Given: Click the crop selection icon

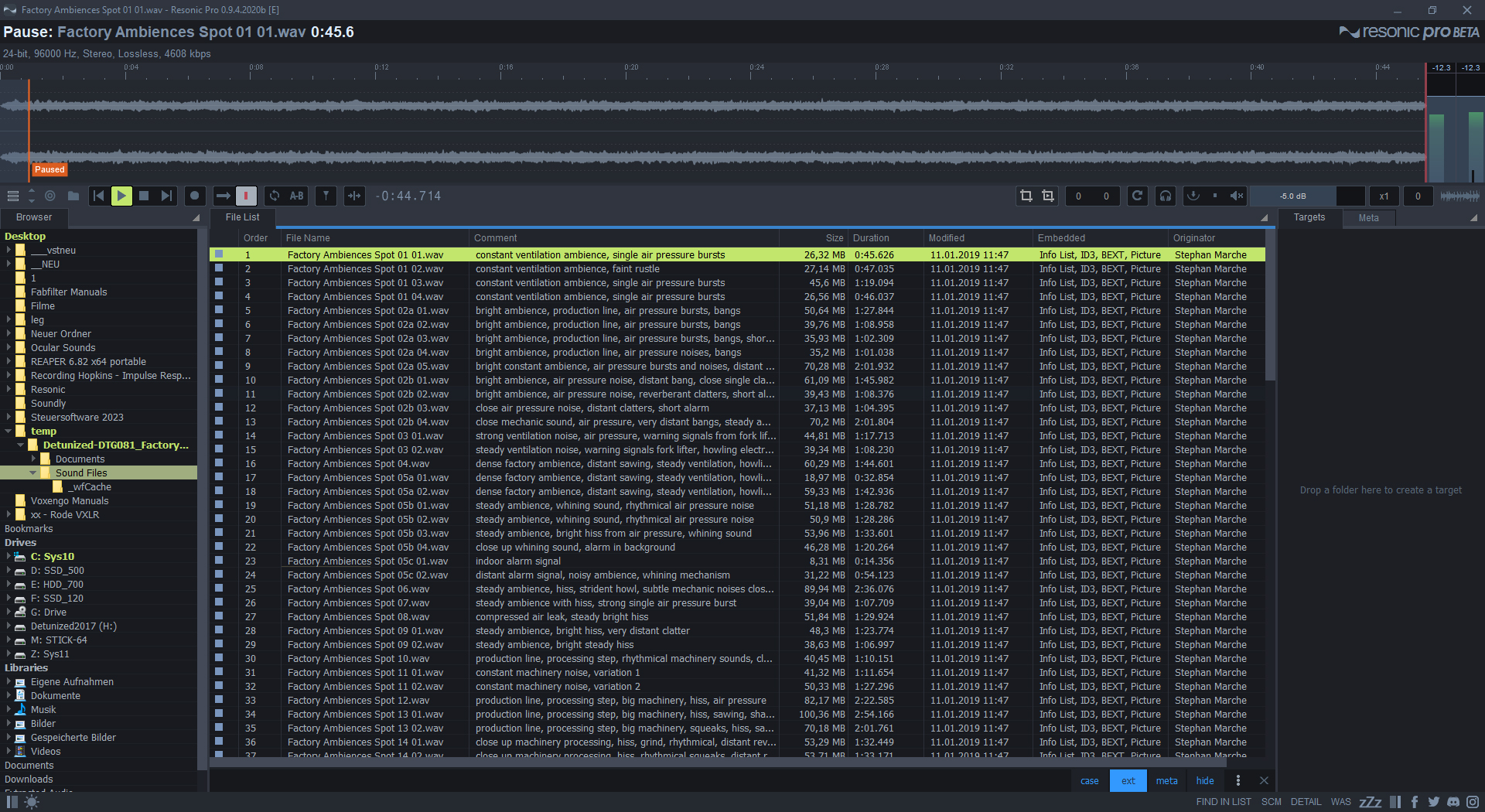Looking at the screenshot, I should click(1026, 196).
